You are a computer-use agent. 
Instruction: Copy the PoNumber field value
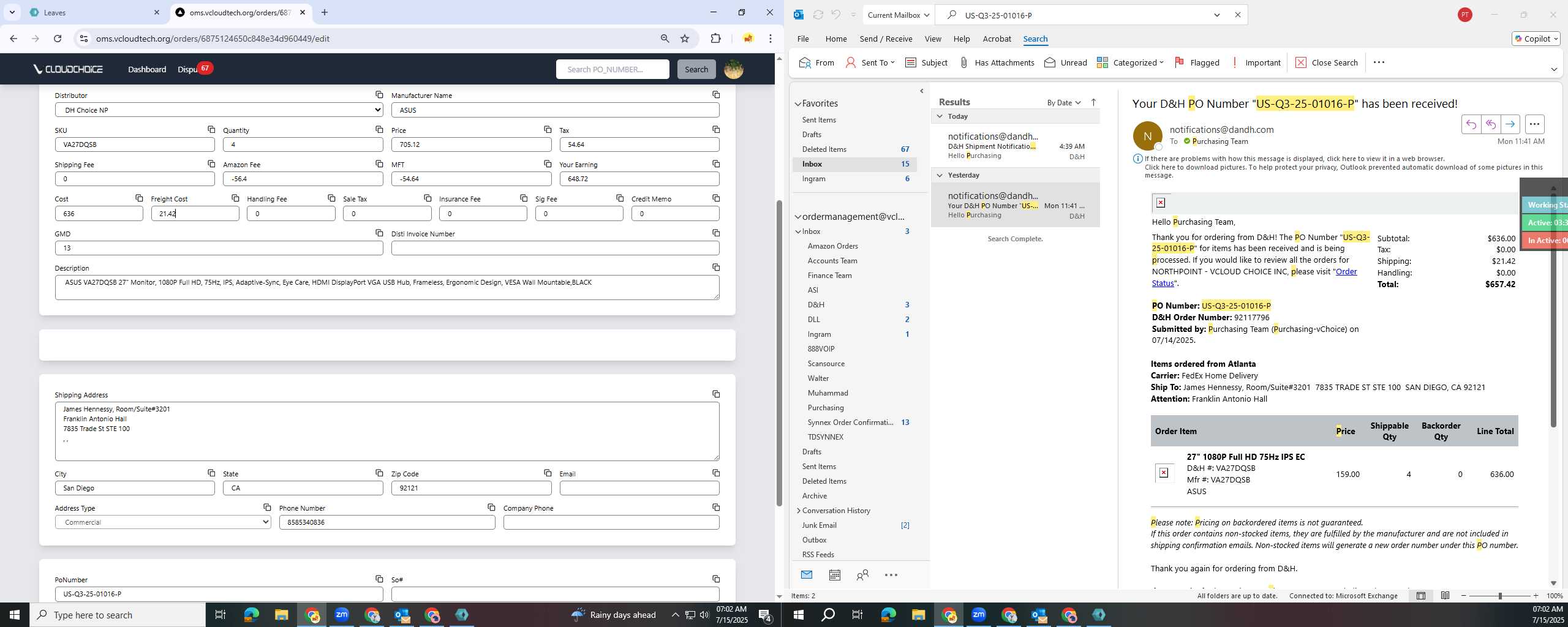[x=379, y=579]
